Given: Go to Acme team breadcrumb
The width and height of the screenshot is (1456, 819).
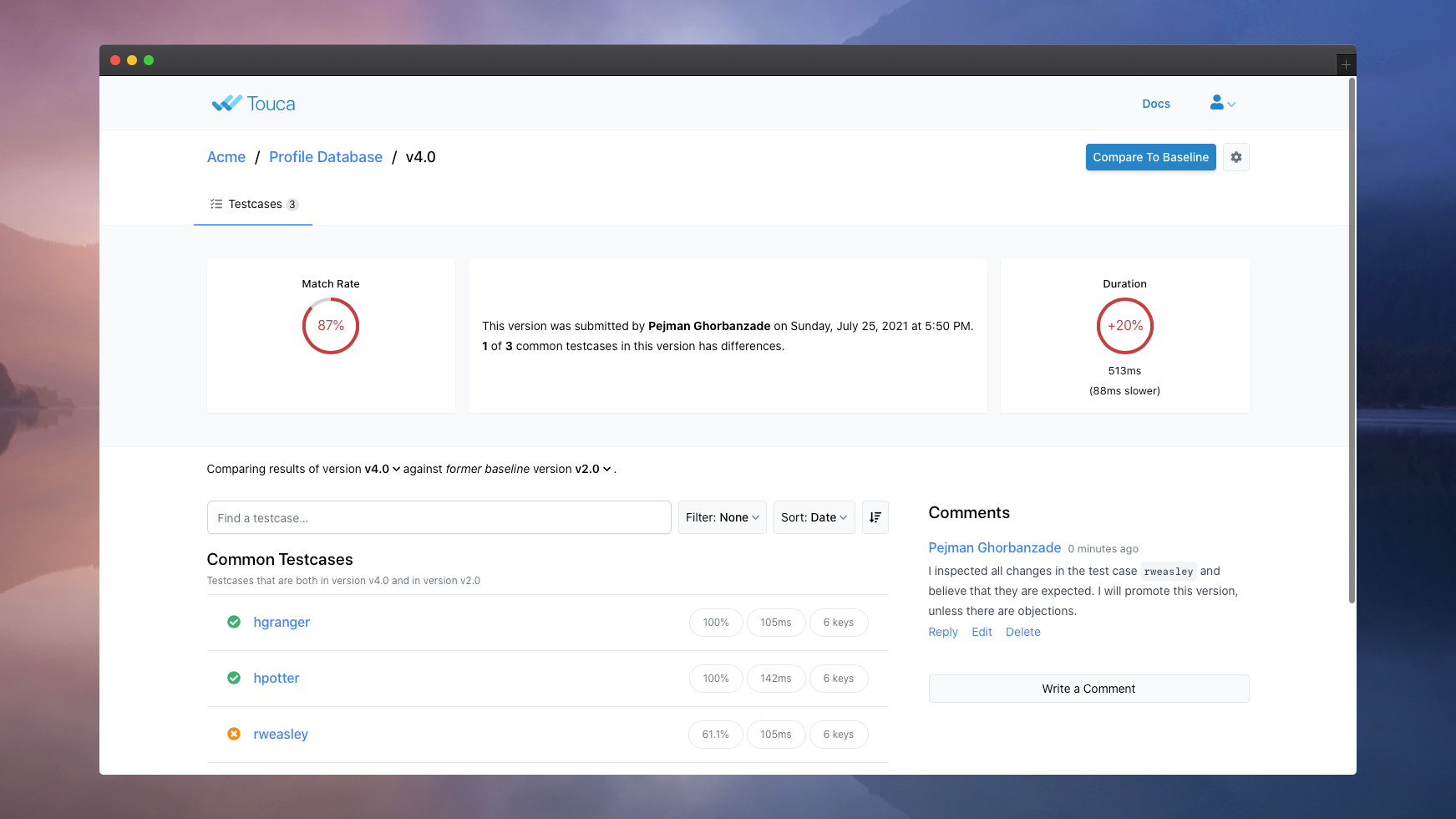Looking at the screenshot, I should [226, 157].
